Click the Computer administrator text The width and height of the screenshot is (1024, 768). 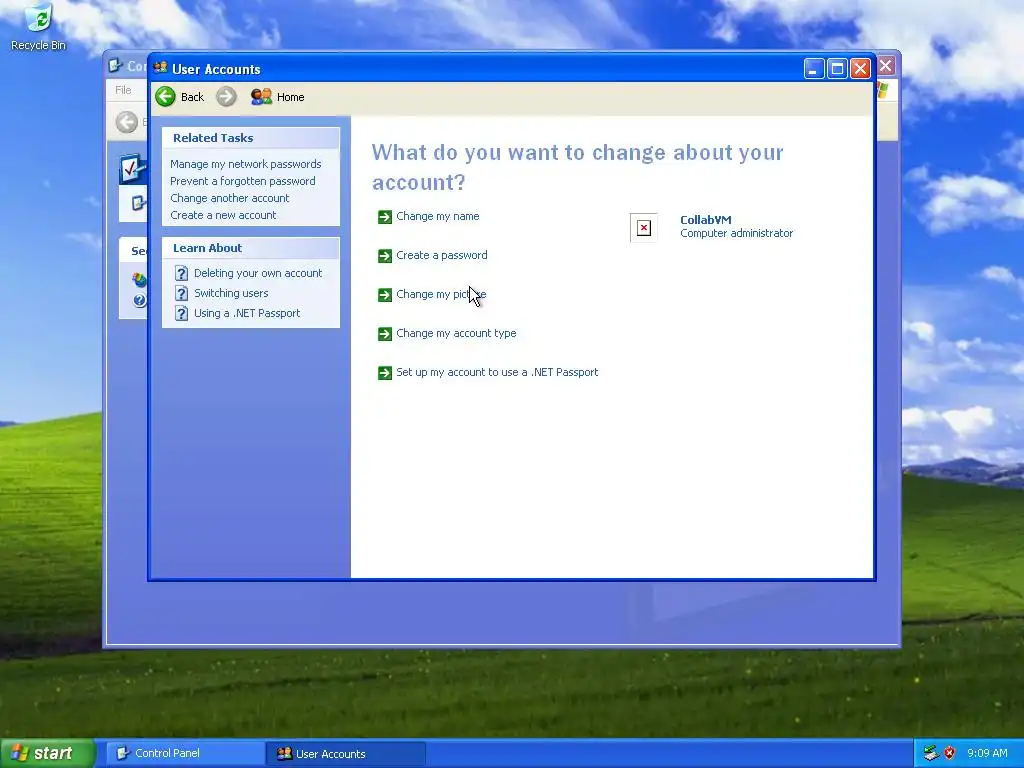(x=737, y=233)
